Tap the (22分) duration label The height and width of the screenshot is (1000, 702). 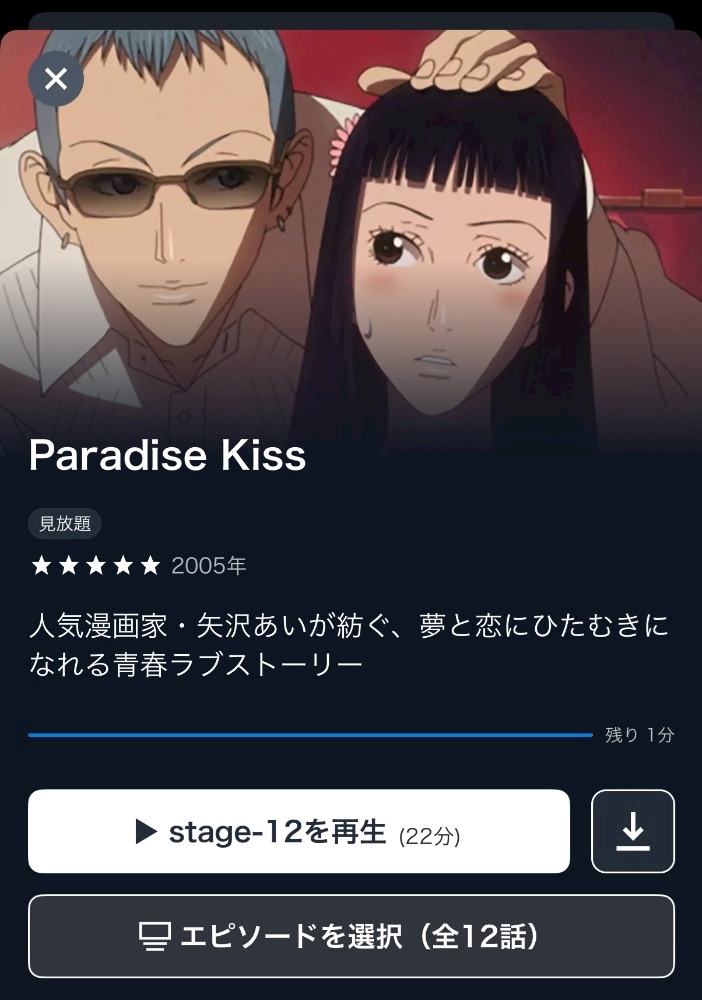429,836
